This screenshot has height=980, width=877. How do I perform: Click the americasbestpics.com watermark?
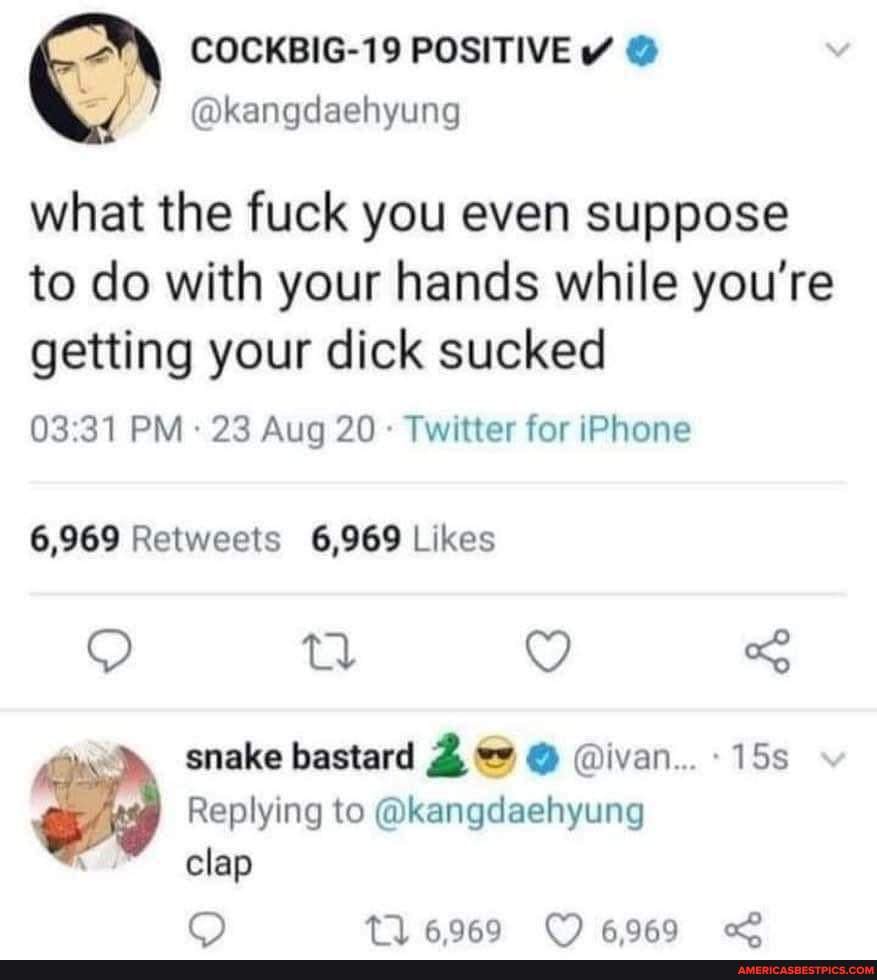806,970
